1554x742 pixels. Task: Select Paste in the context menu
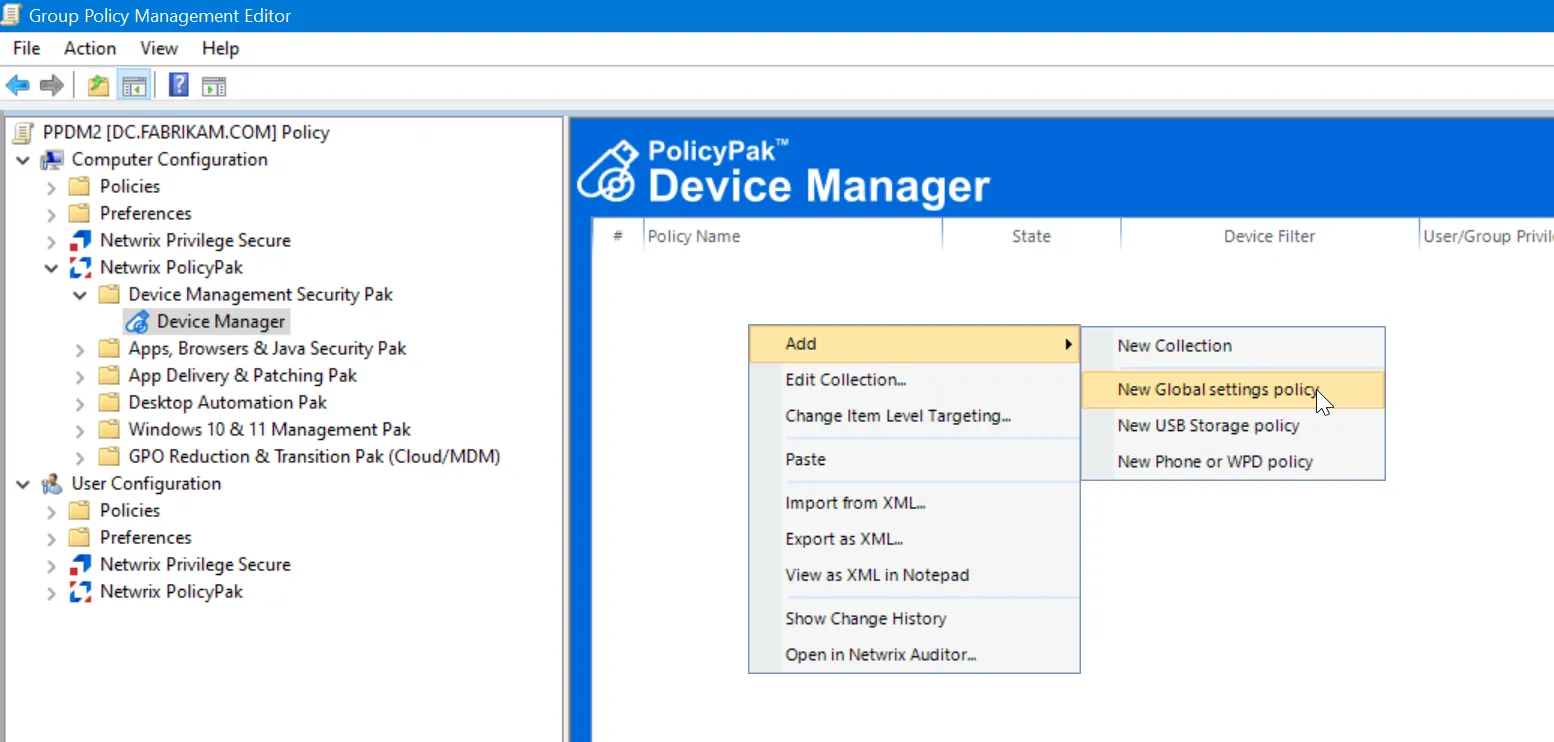[914, 460]
